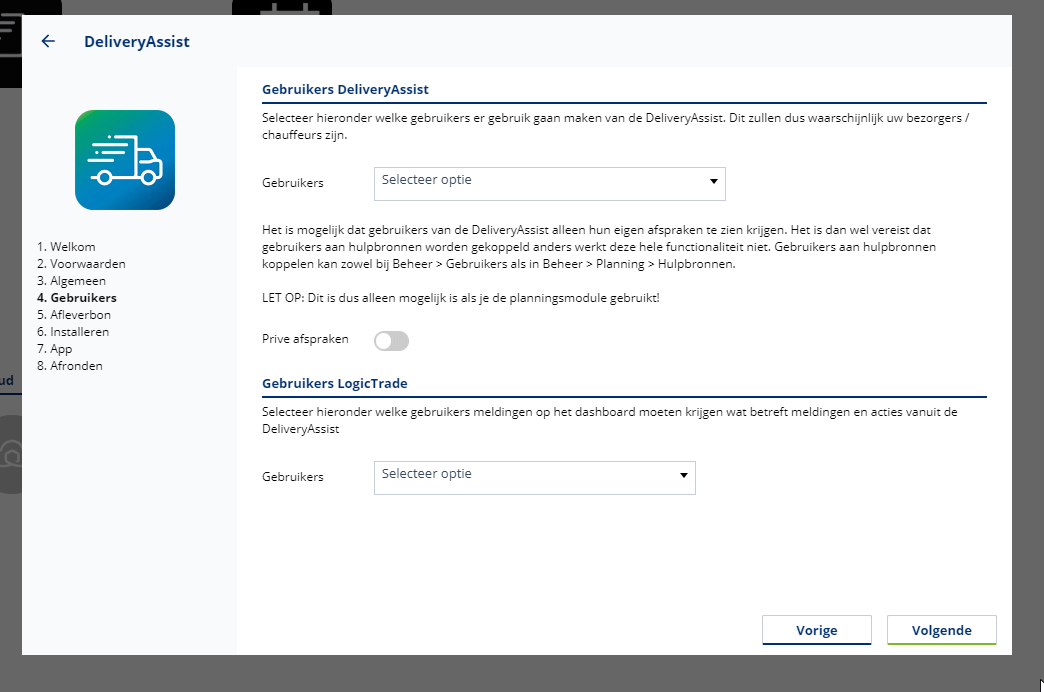Click the Prive afspraken label
This screenshot has height=692, width=1044.
(x=305, y=339)
